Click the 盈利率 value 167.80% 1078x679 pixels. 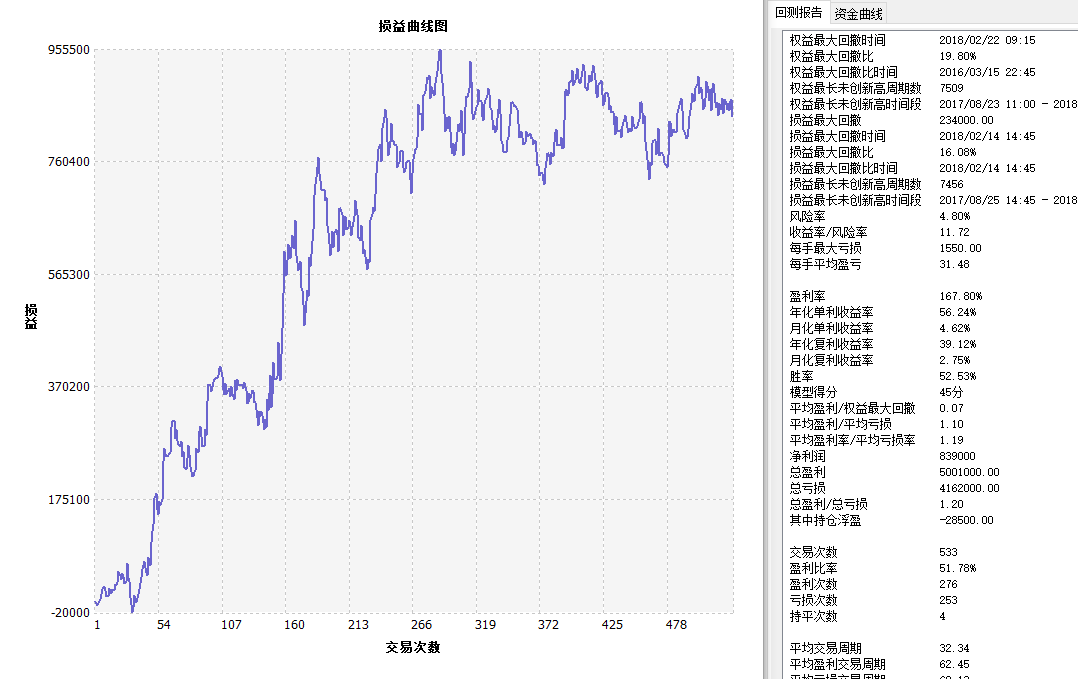click(960, 296)
